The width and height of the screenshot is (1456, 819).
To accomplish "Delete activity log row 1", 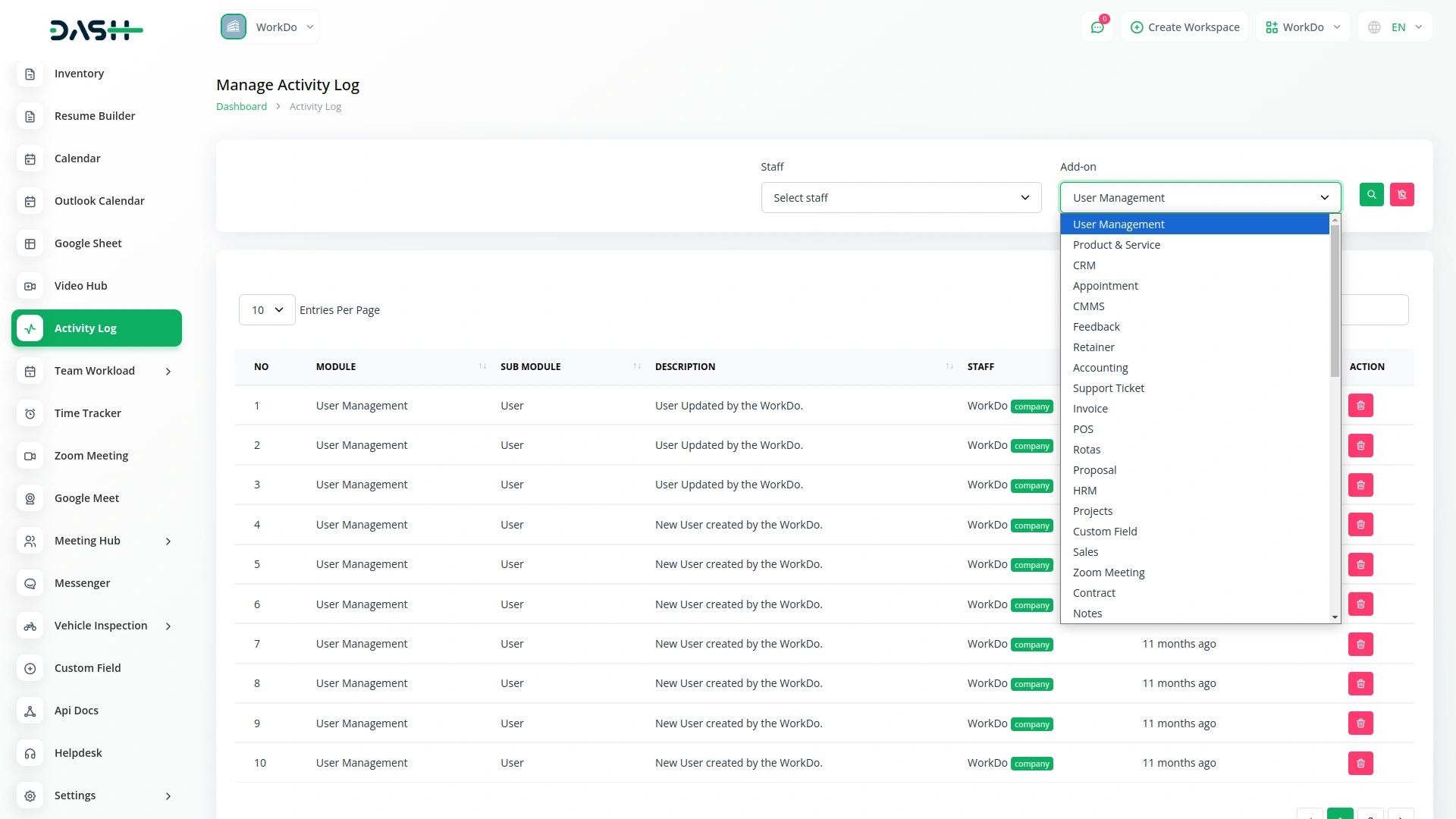I will [1360, 406].
